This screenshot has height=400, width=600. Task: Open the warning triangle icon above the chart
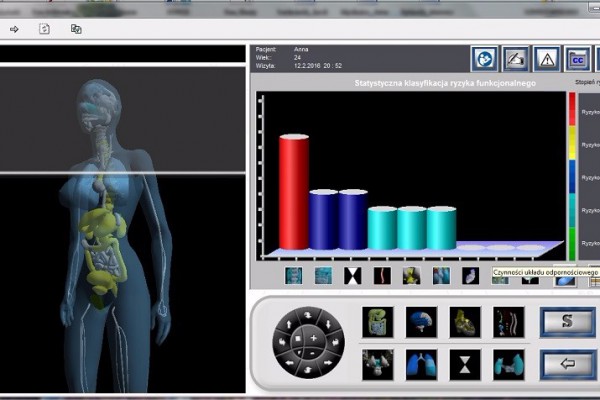[545, 59]
